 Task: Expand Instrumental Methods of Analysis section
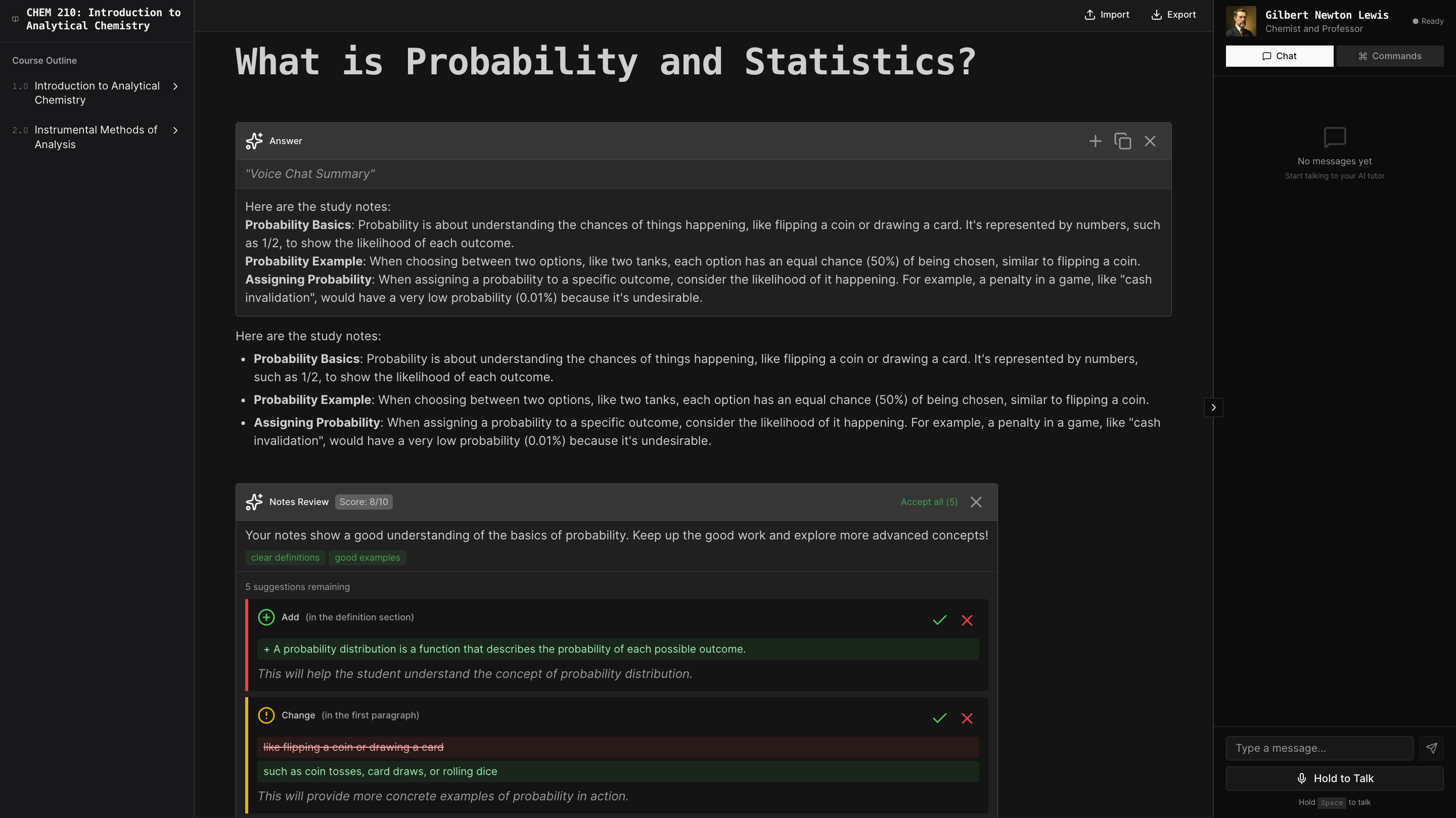tap(175, 130)
